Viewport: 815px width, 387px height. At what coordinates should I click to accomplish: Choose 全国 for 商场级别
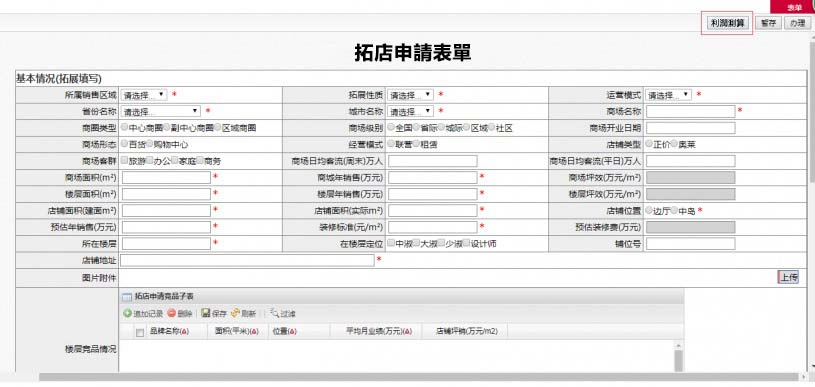(391, 127)
